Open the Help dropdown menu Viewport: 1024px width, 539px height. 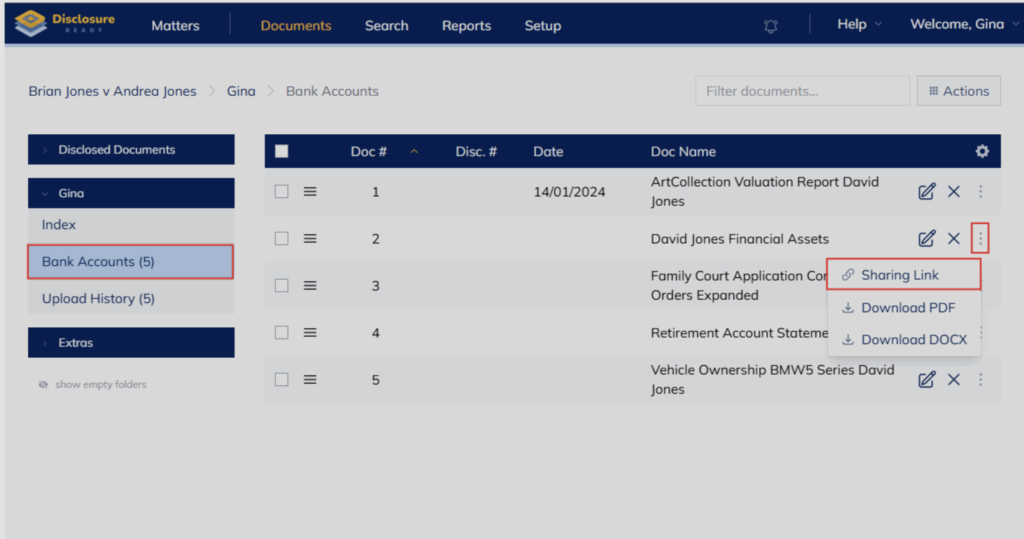[859, 25]
